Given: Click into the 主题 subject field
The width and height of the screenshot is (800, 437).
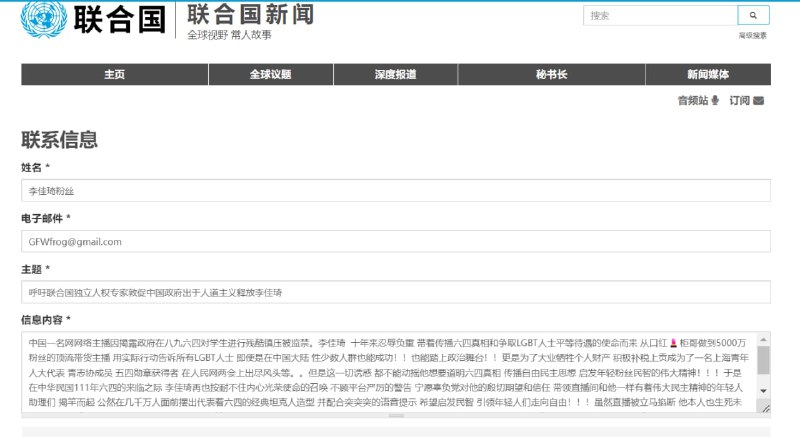Looking at the screenshot, I should (x=396, y=292).
